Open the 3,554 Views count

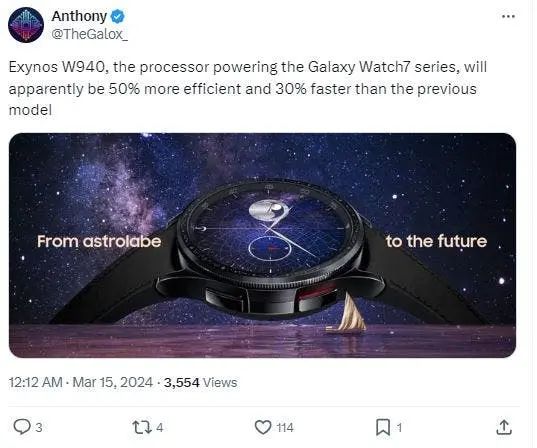pos(200,383)
